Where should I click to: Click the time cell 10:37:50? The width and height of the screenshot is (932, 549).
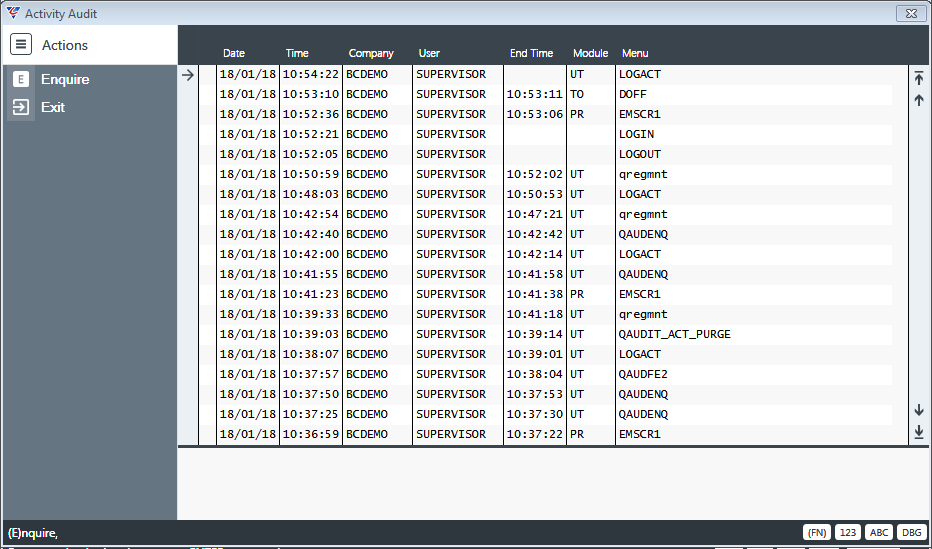[x=310, y=395]
